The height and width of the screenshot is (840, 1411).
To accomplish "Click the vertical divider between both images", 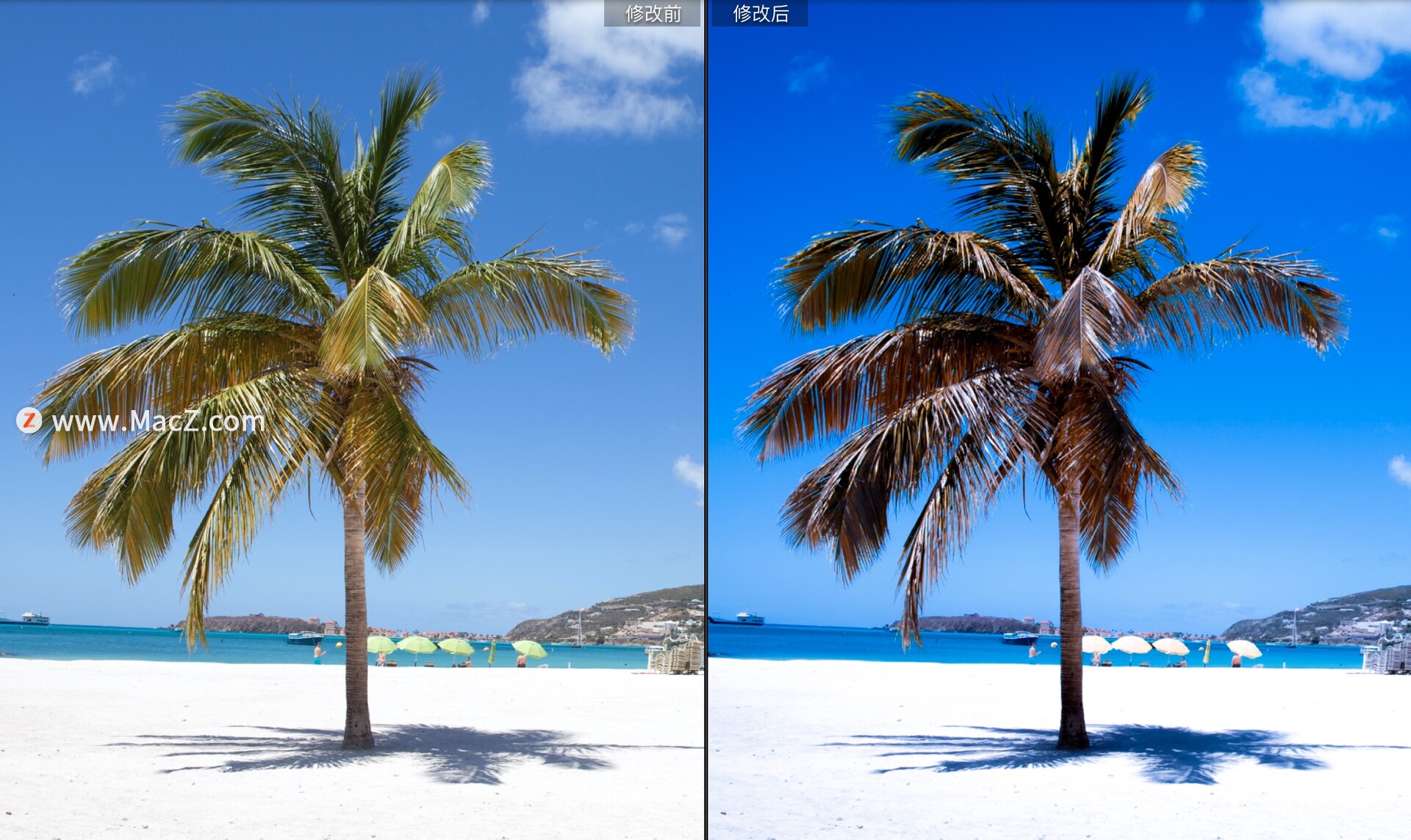I will point(705,420).
